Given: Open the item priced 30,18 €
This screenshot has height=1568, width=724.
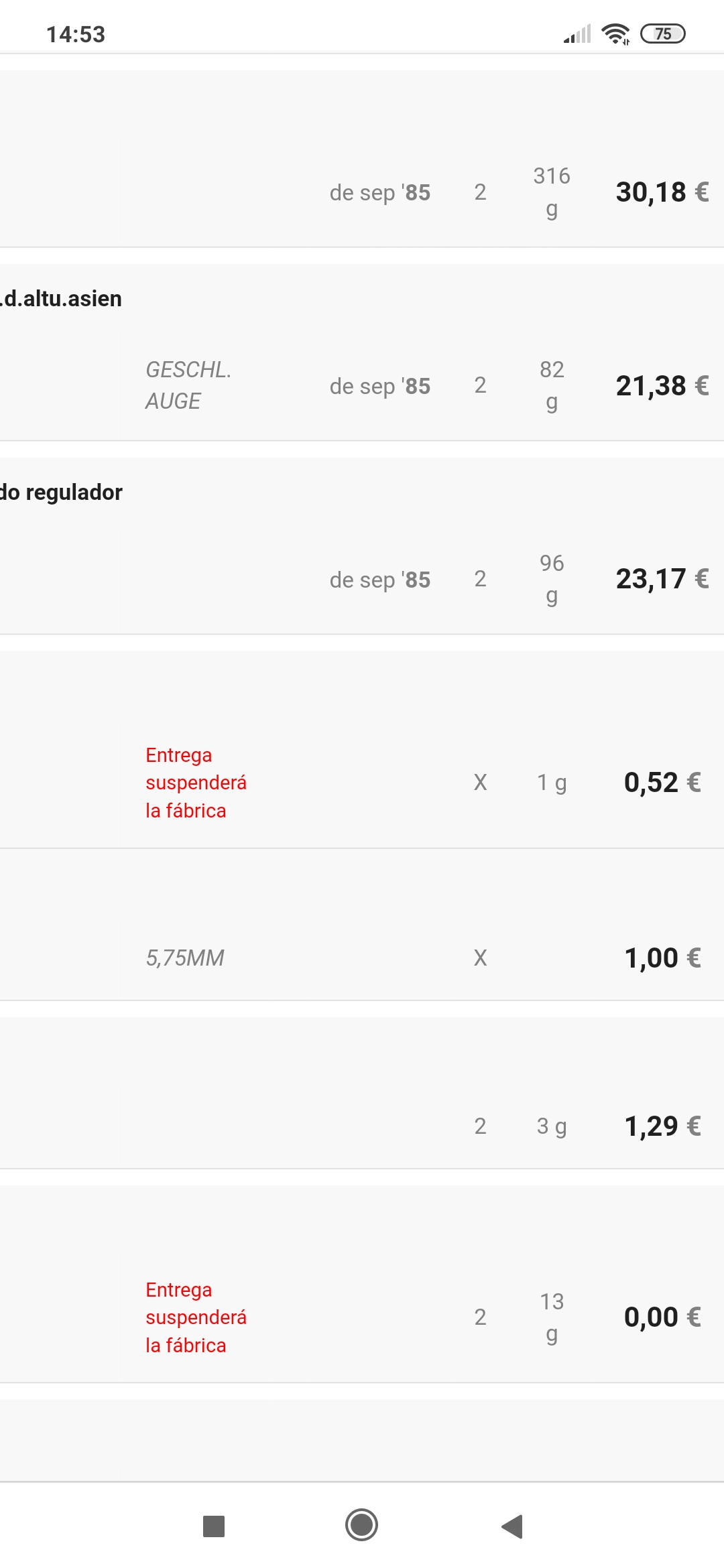Looking at the screenshot, I should pos(362,159).
